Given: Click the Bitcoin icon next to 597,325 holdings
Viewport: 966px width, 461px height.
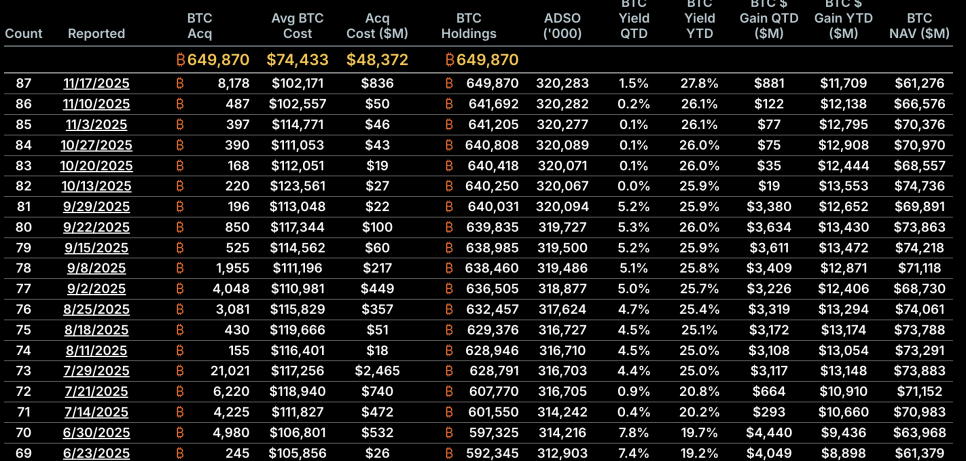Looking at the screenshot, I should [x=449, y=433].
